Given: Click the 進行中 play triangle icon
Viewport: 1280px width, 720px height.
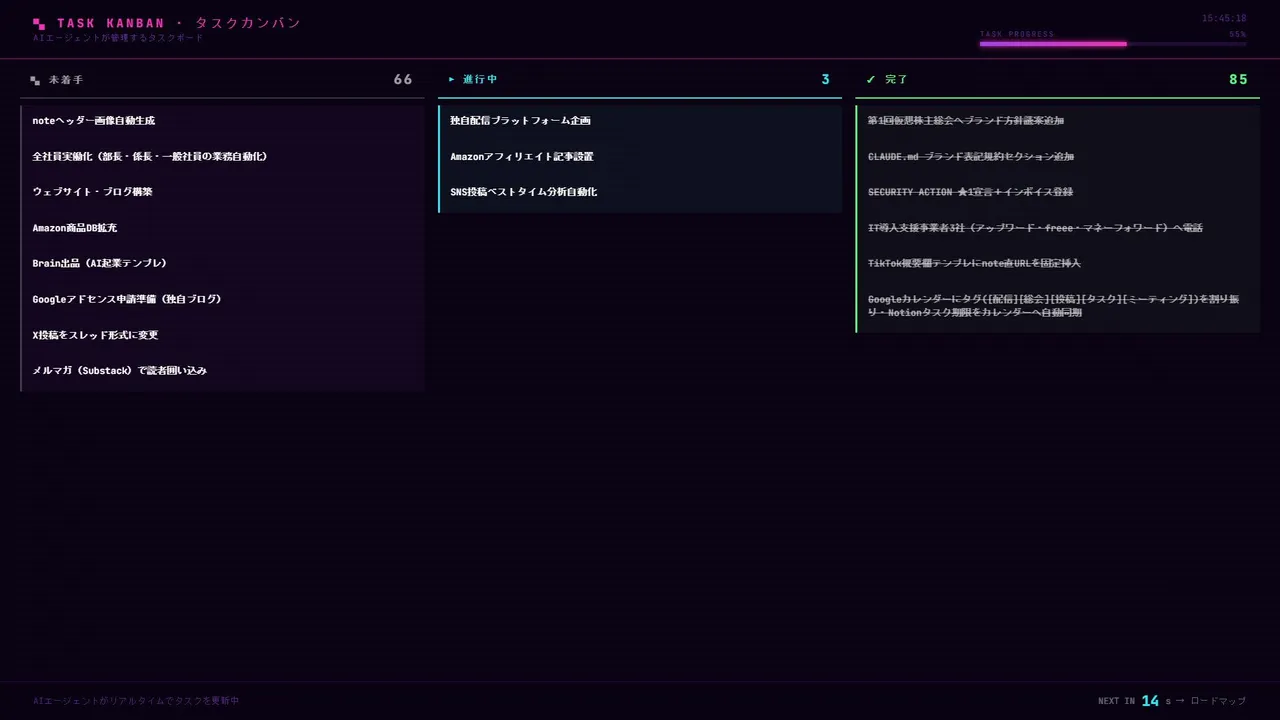Looking at the screenshot, I should coord(452,79).
